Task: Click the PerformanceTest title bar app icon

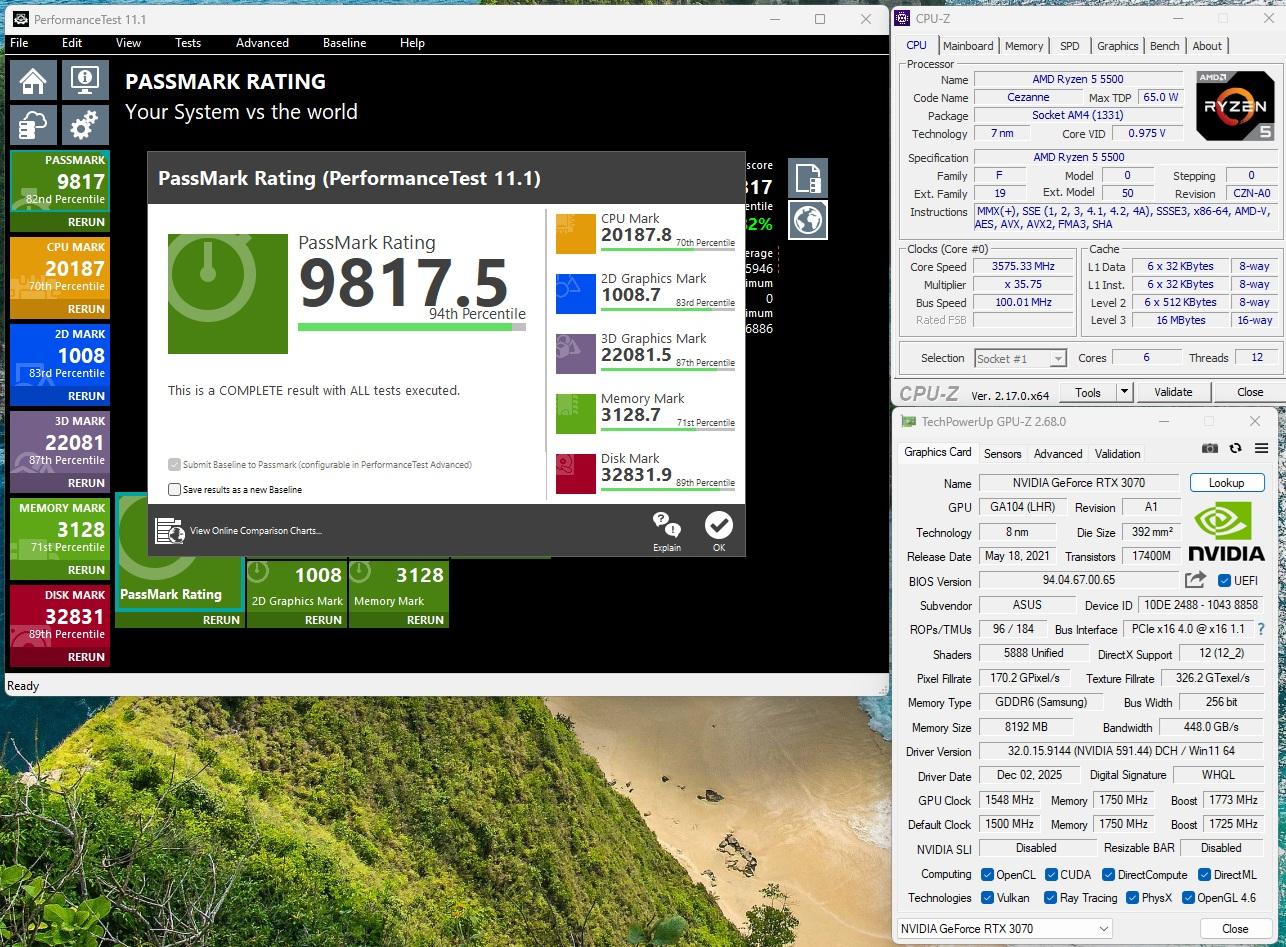Action: 20,19
